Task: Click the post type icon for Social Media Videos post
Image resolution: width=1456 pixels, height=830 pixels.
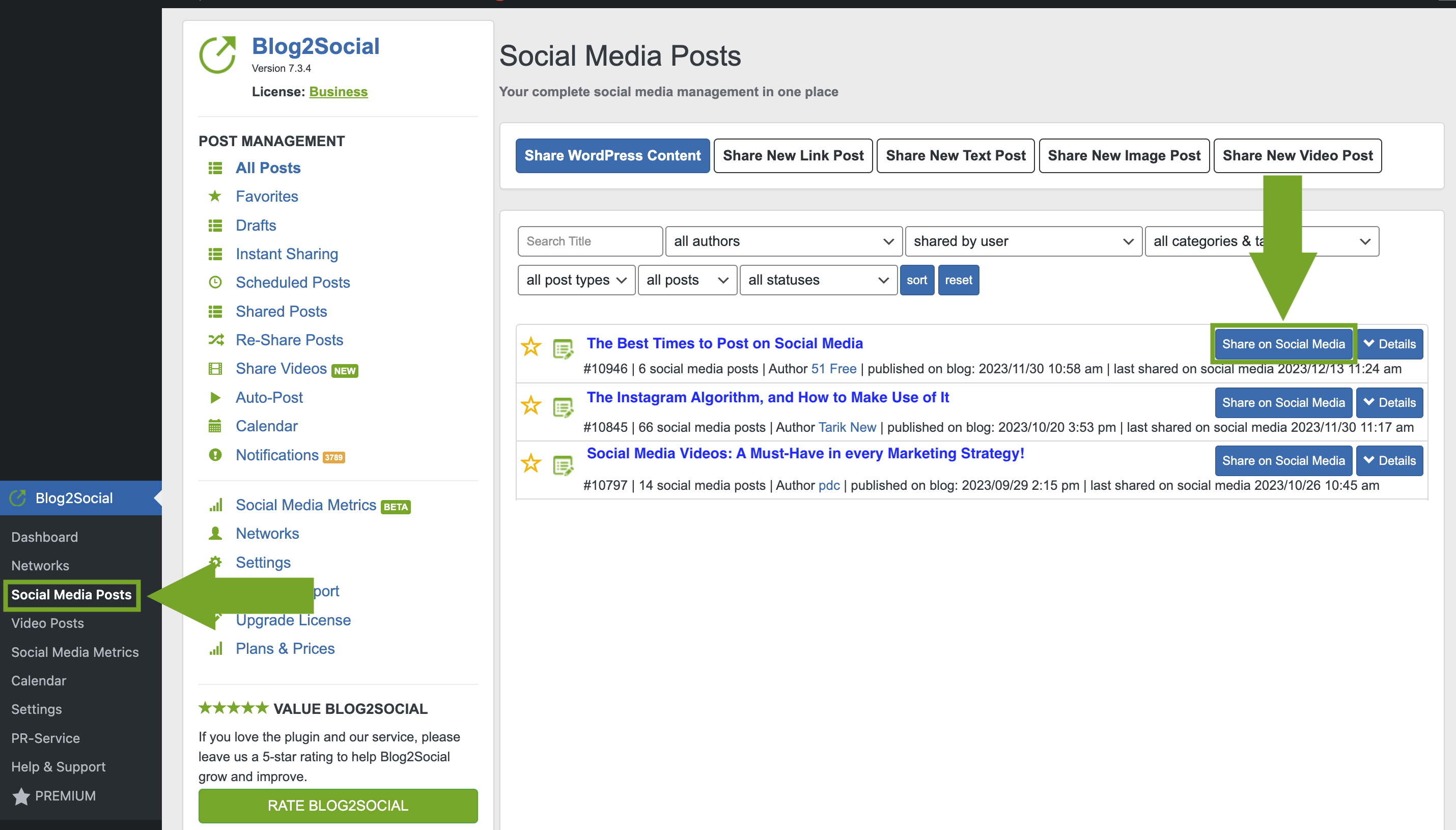Action: 563,465
